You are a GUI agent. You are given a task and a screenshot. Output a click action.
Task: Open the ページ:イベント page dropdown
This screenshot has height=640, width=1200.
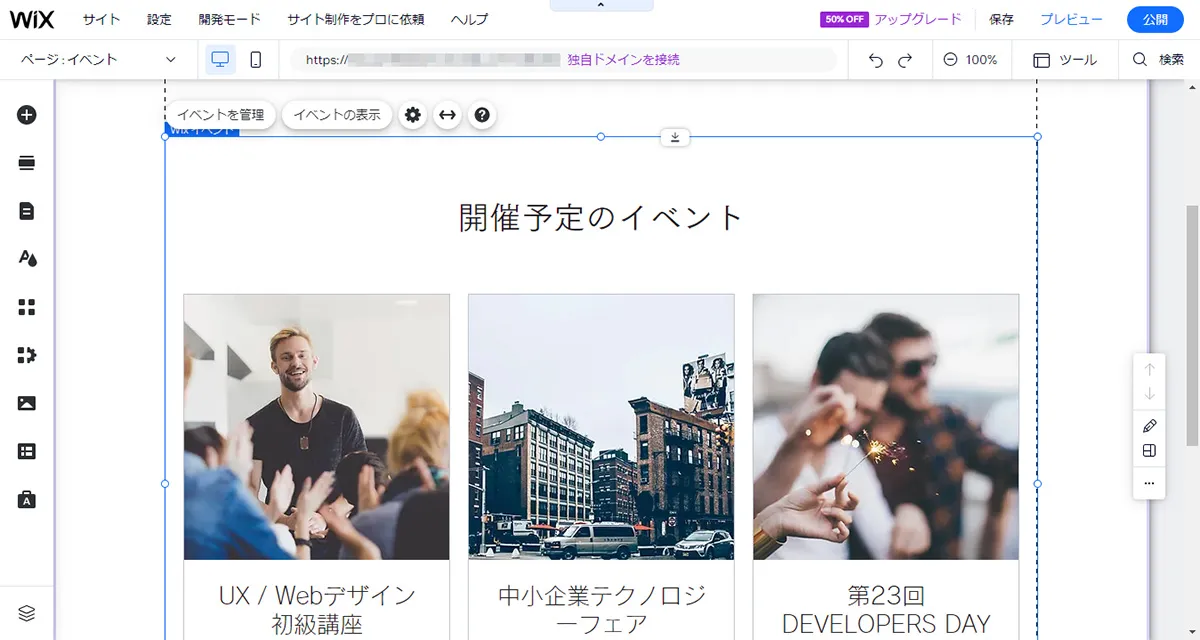[98, 60]
